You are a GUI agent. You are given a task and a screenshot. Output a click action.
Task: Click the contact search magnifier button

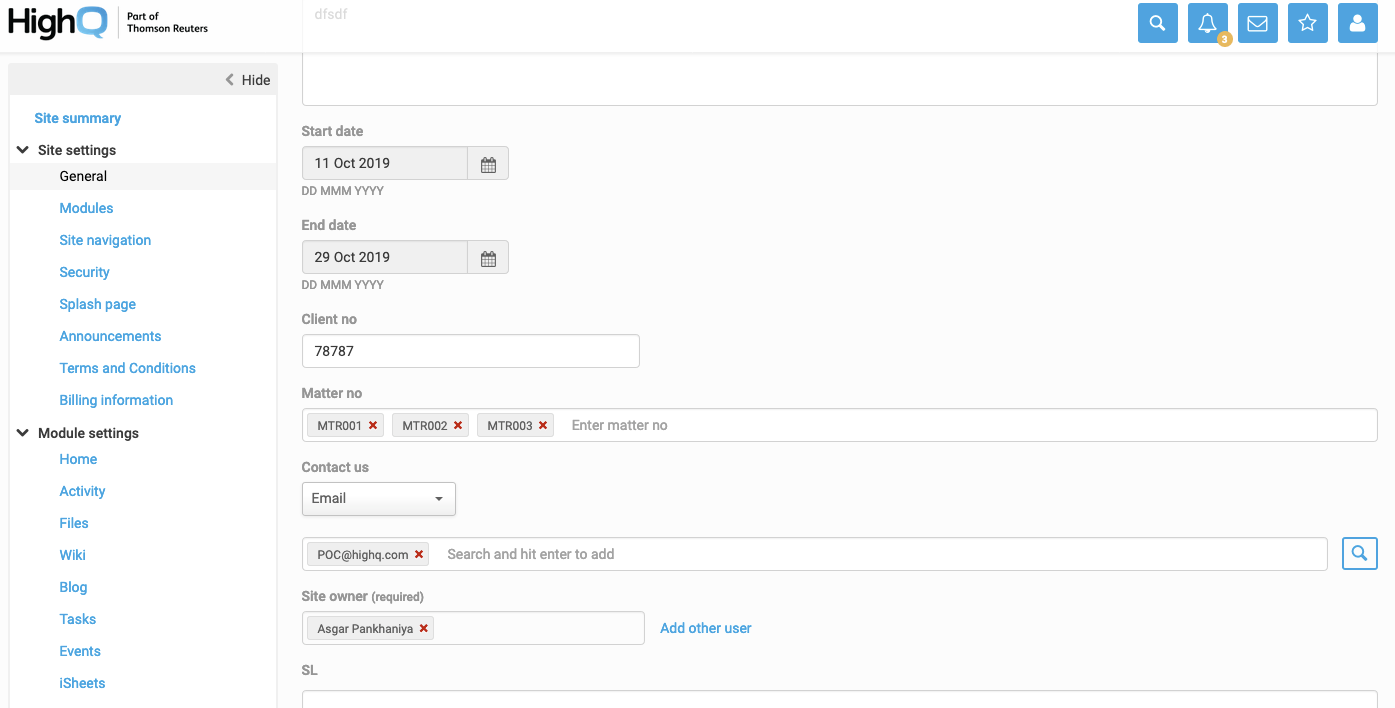point(1359,553)
